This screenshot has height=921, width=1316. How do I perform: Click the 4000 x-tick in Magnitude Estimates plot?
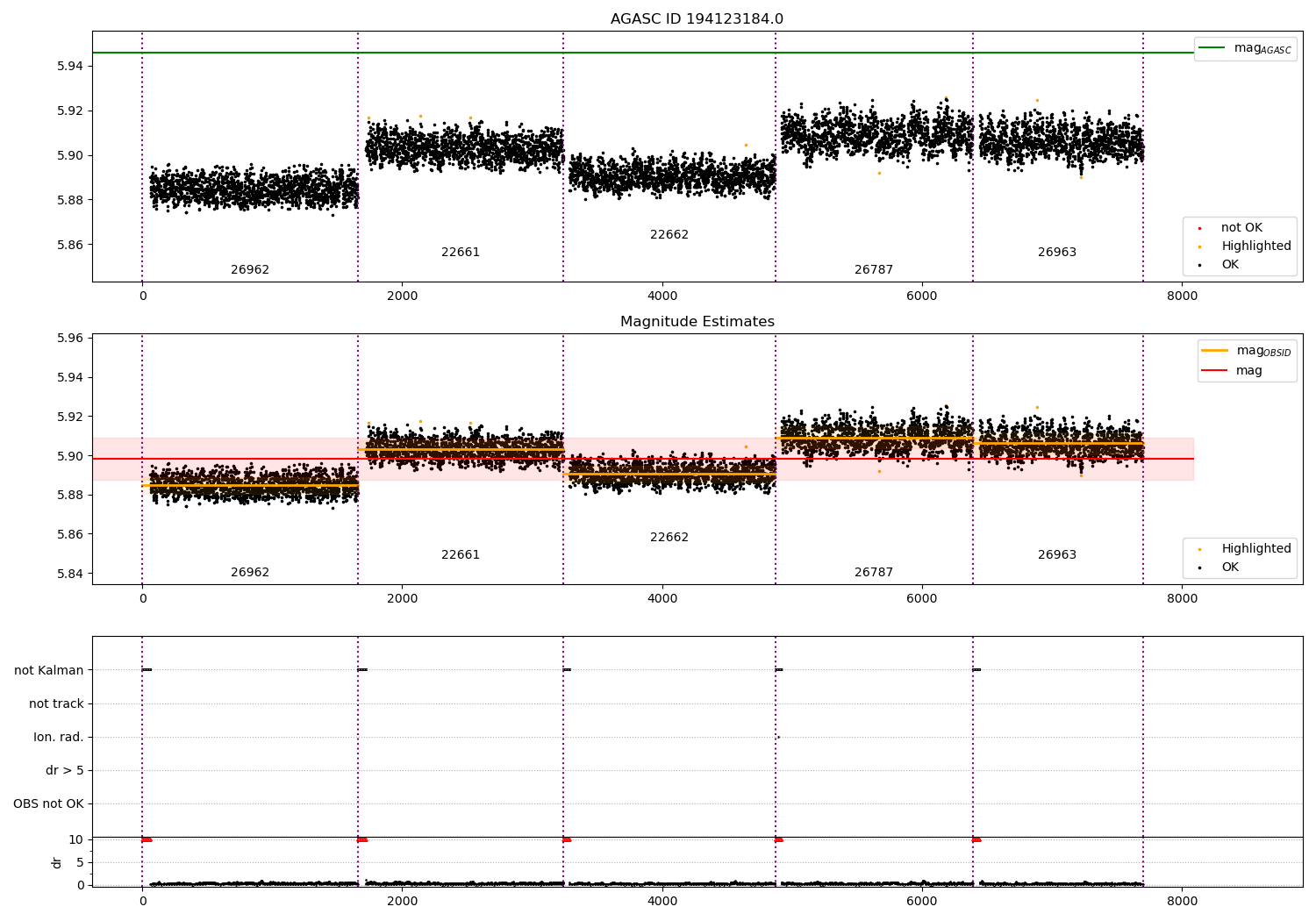(x=662, y=598)
